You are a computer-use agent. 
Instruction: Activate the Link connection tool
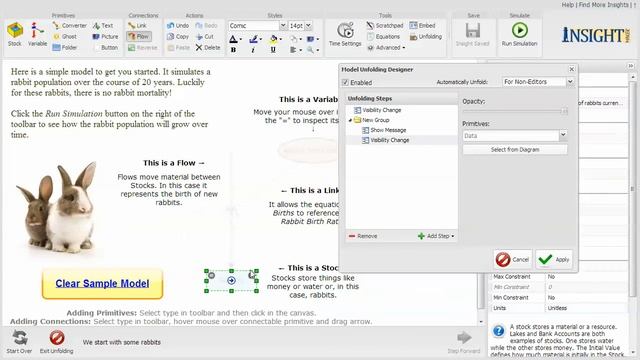138,25
